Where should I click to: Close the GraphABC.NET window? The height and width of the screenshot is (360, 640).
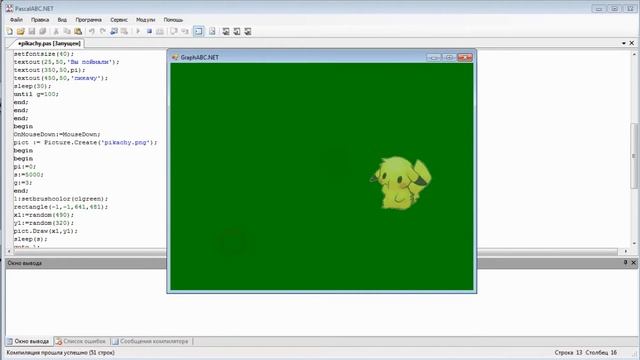tap(465, 58)
